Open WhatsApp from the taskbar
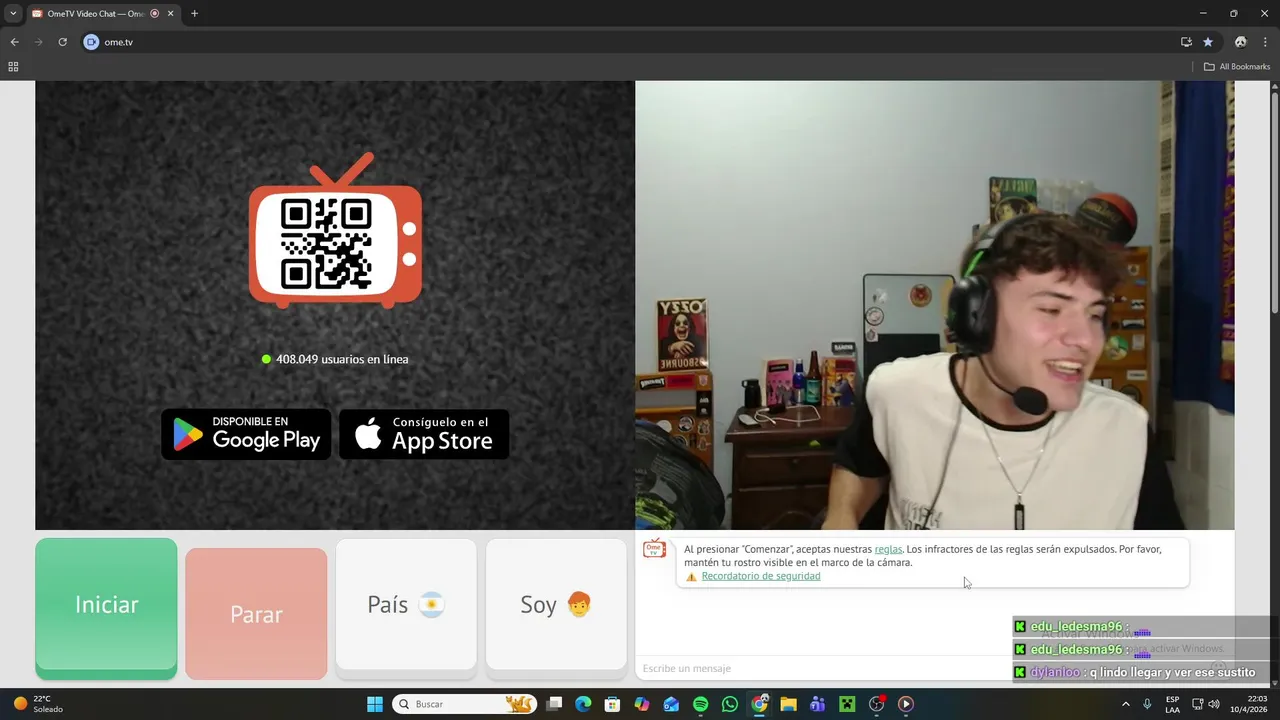Image resolution: width=1280 pixels, height=720 pixels. click(730, 704)
